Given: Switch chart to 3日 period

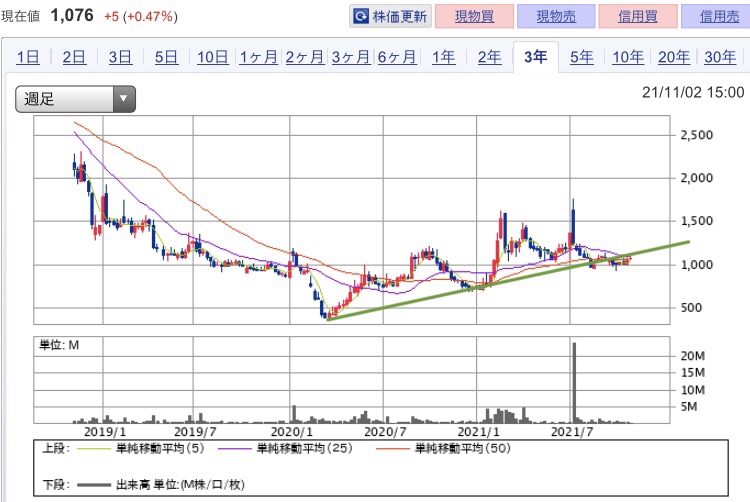Looking at the screenshot, I should tap(120, 57).
